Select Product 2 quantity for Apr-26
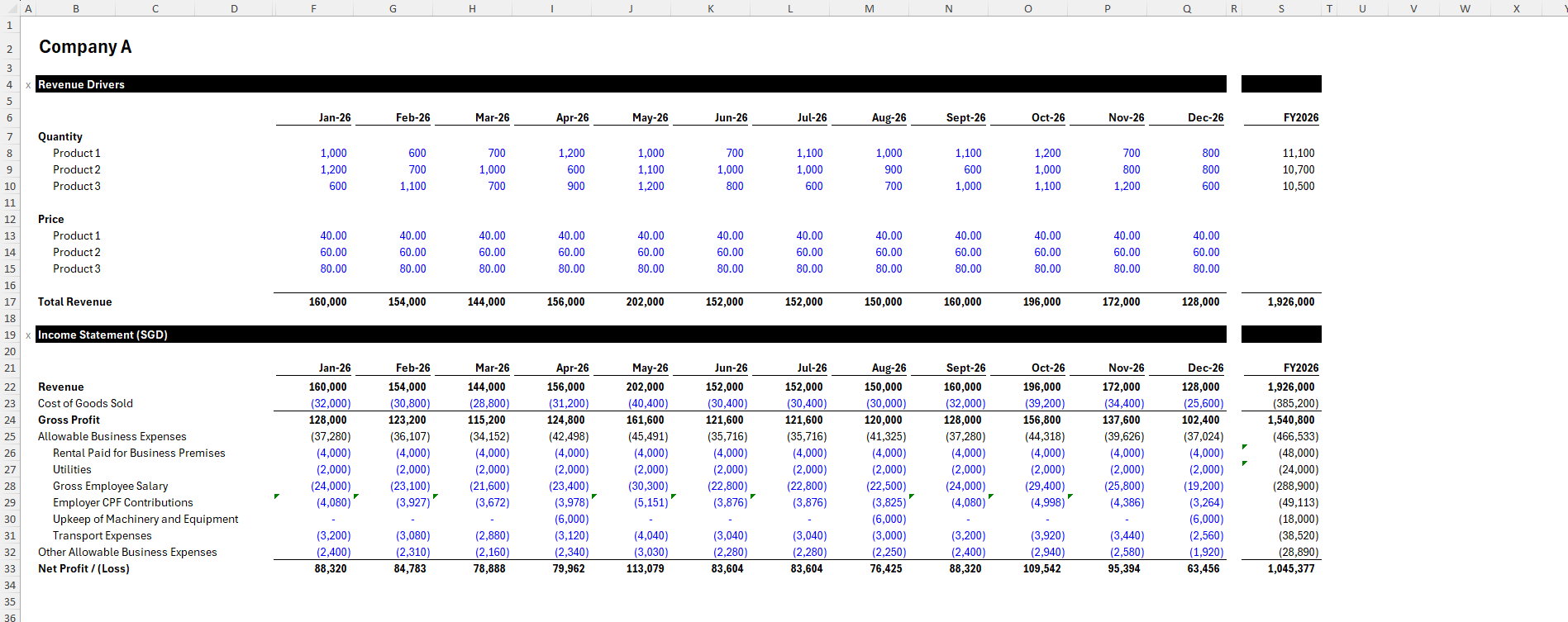 (x=576, y=169)
